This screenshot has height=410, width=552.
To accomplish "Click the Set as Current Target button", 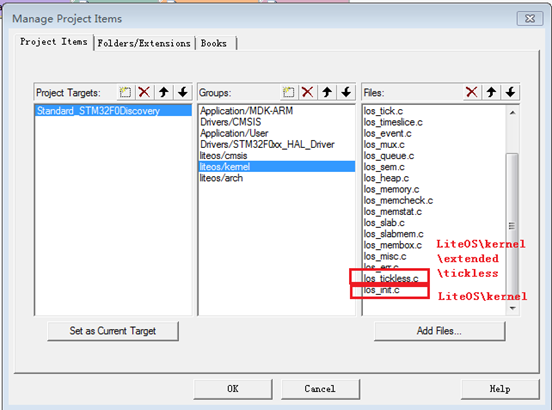I will (x=113, y=331).
